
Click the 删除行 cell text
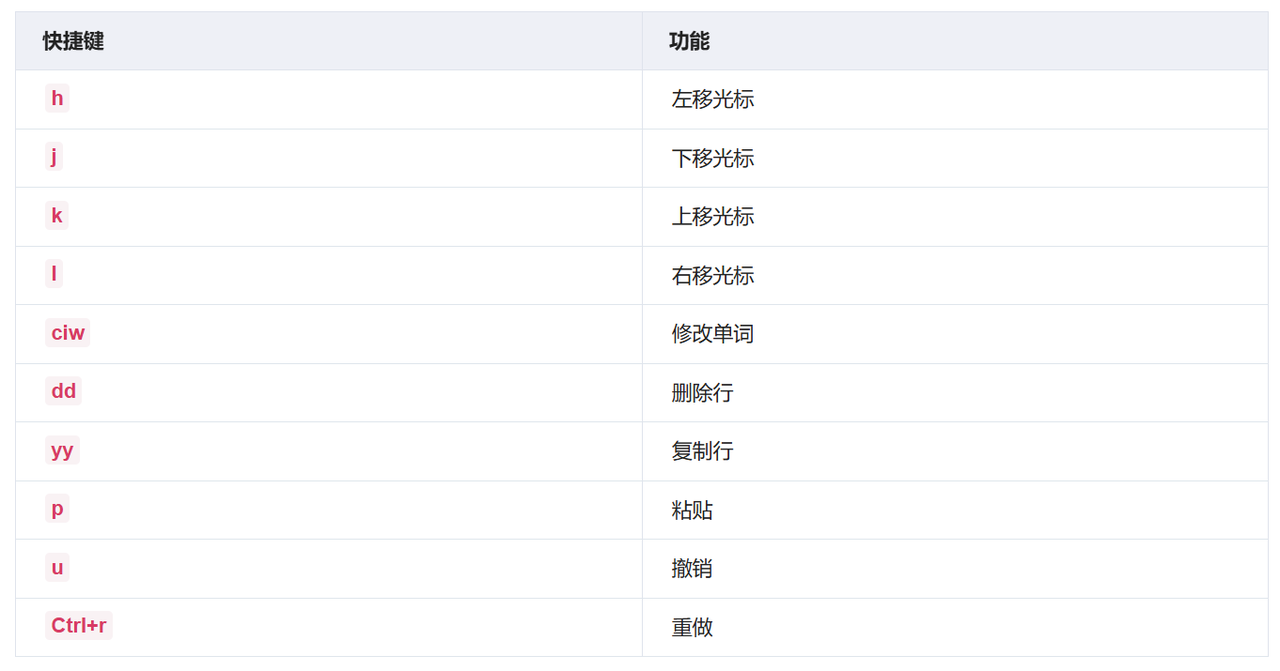702,392
